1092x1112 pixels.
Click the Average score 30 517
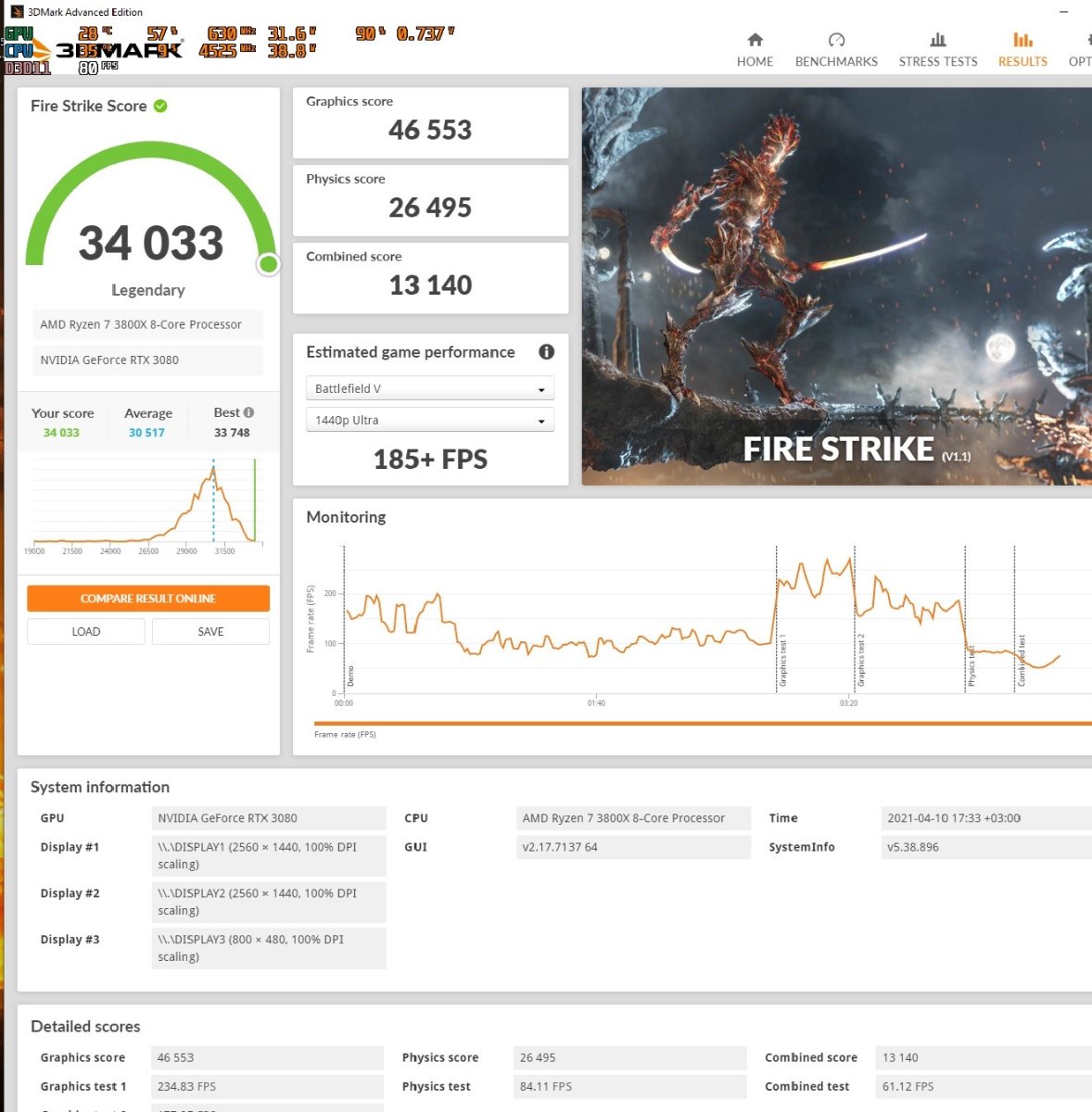[146, 433]
